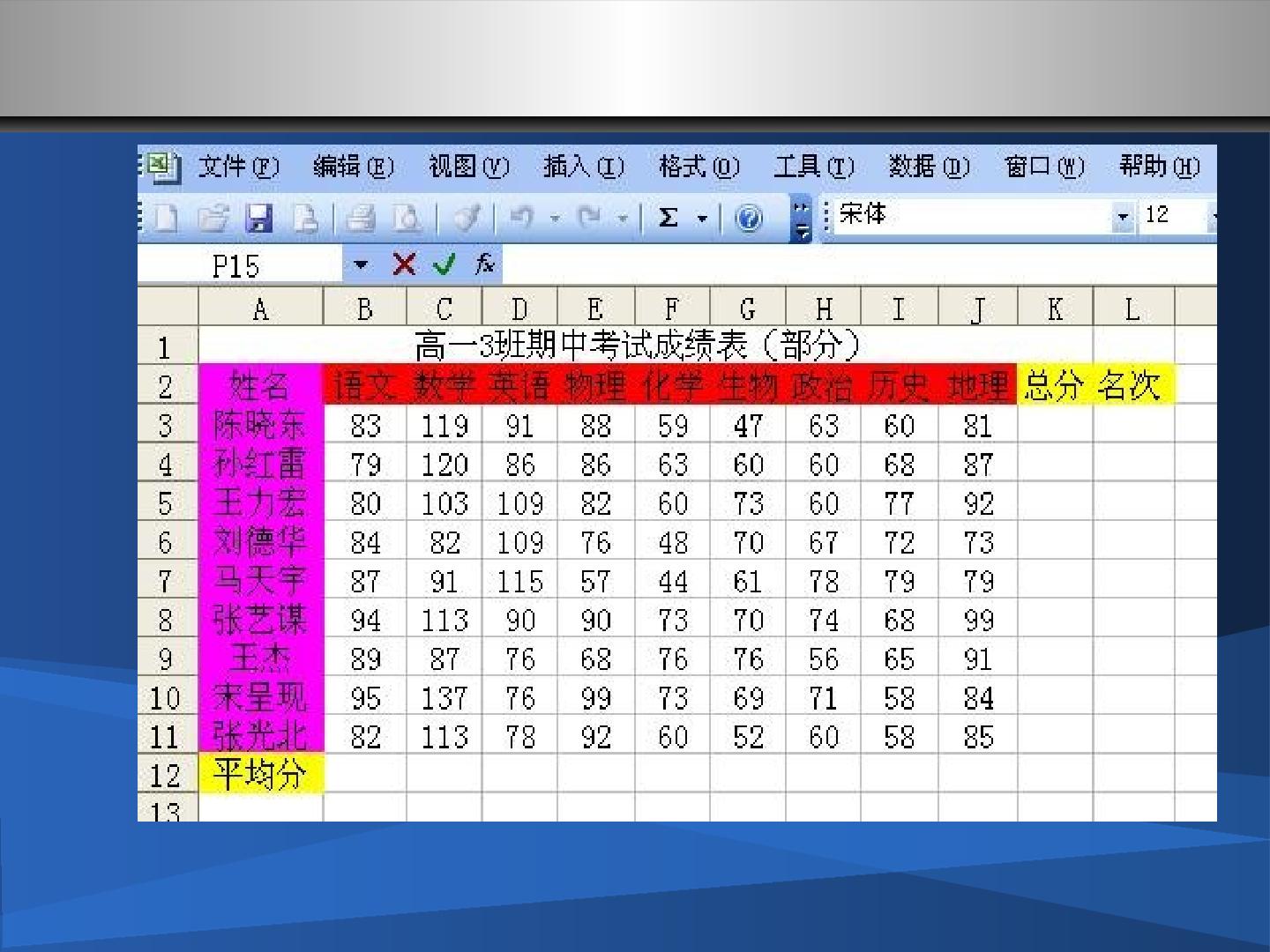Cancel entry with red X button

[x=404, y=264]
